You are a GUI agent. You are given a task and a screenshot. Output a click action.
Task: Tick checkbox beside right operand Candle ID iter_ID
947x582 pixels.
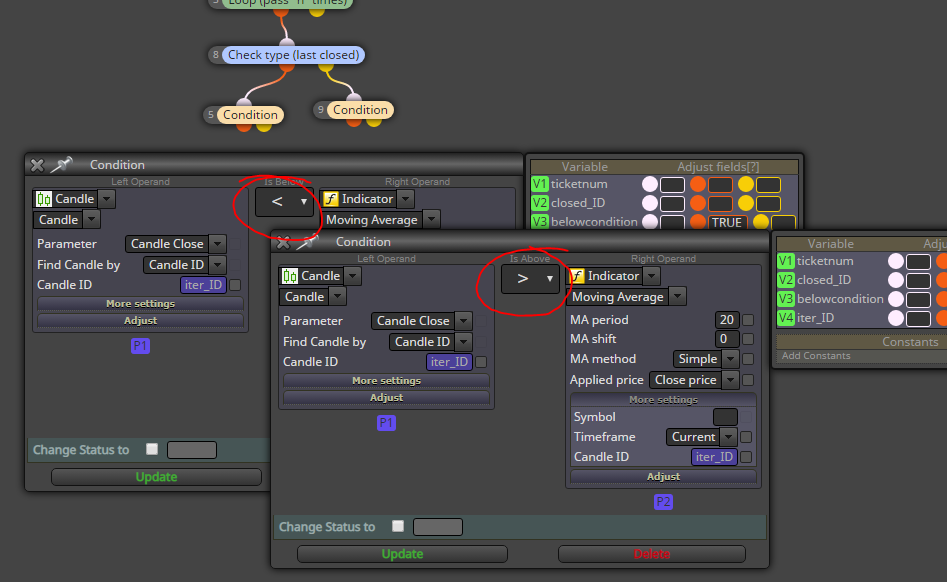746,457
